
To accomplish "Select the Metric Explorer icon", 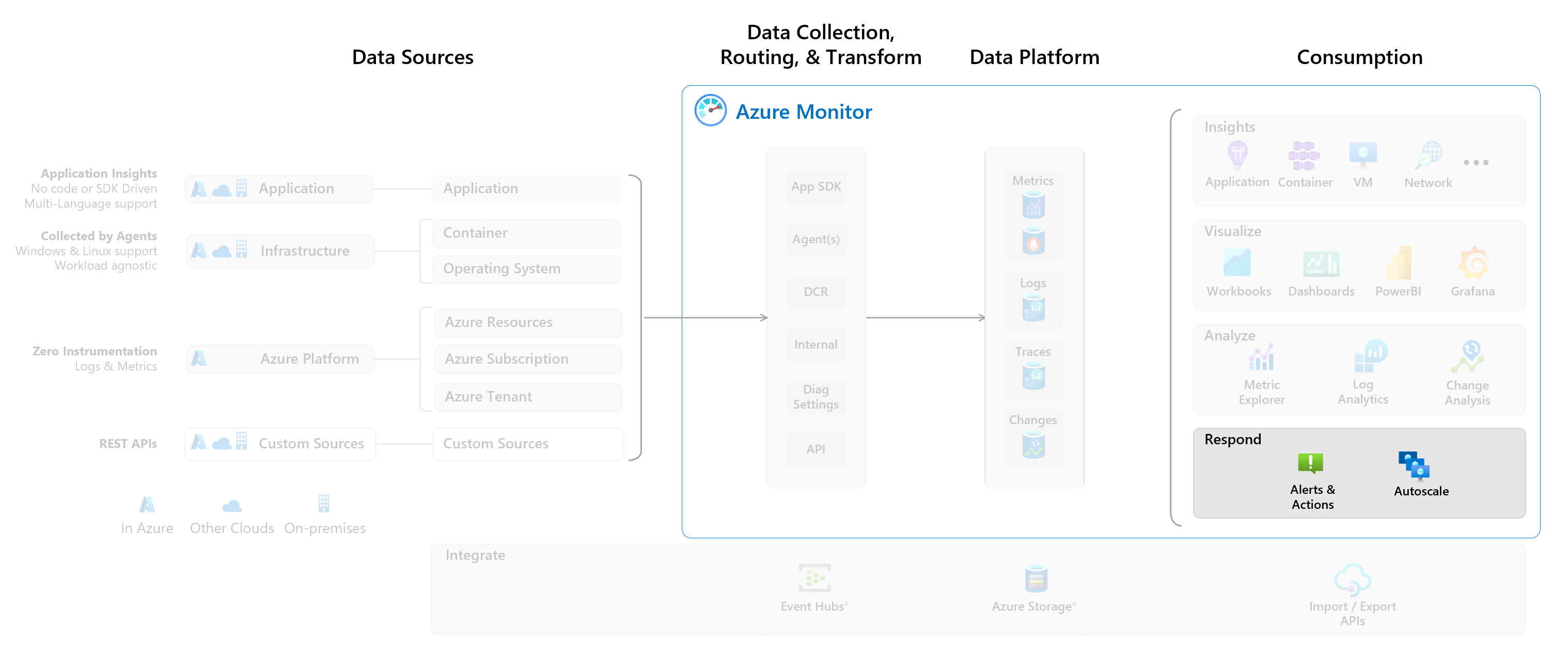I will coord(1261,357).
